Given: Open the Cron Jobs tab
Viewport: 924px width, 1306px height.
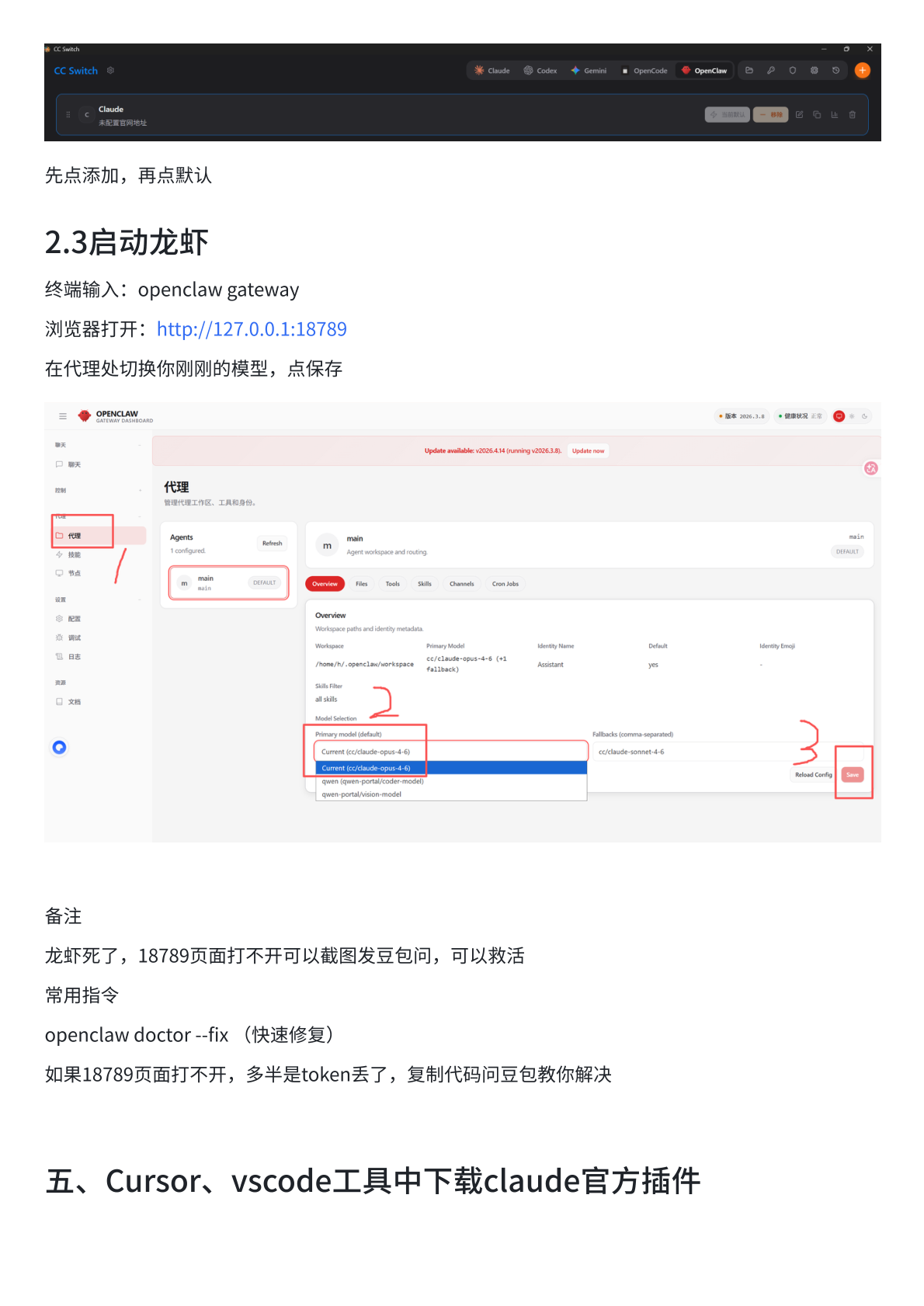Looking at the screenshot, I should (505, 584).
